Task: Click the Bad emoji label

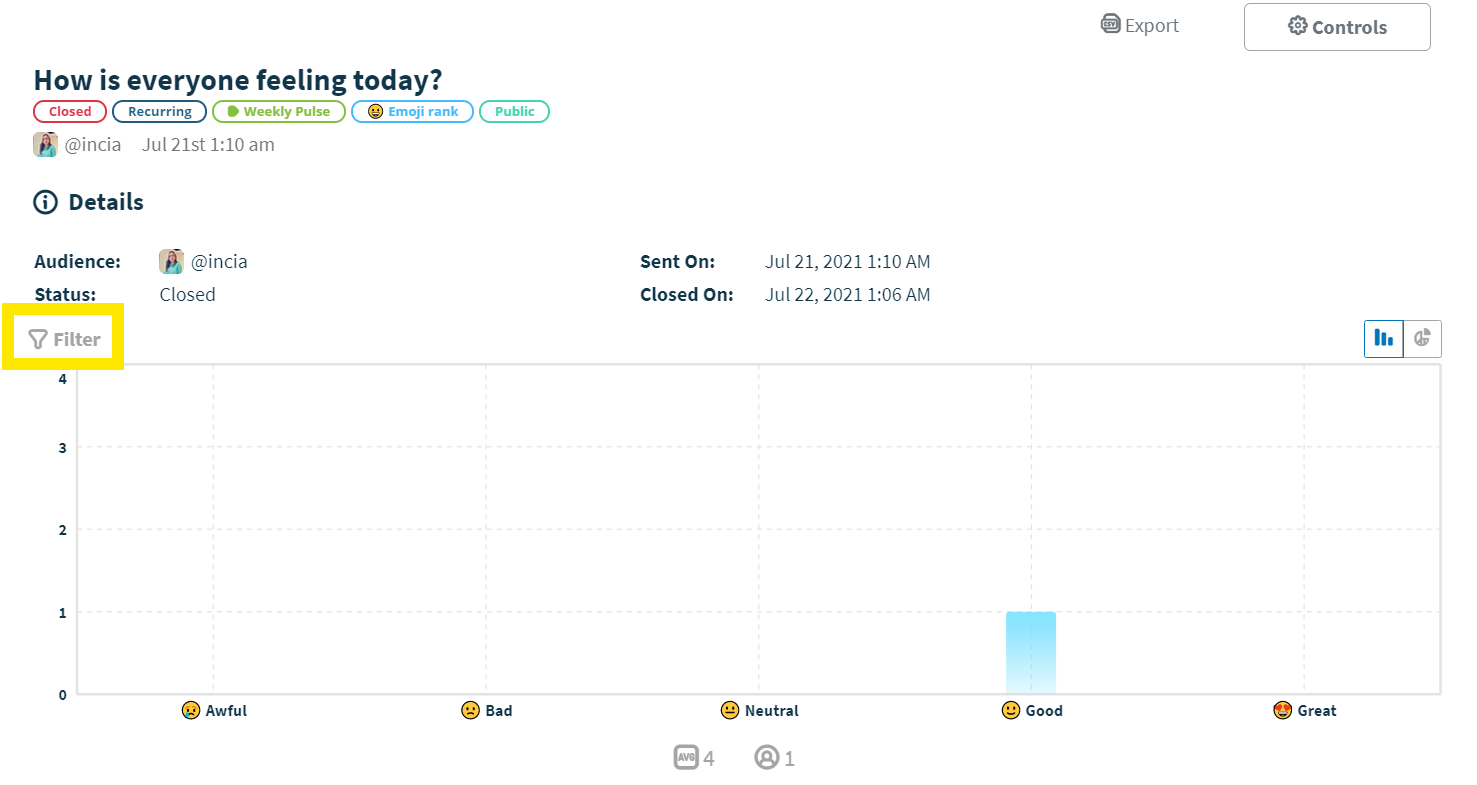Action: (x=486, y=710)
